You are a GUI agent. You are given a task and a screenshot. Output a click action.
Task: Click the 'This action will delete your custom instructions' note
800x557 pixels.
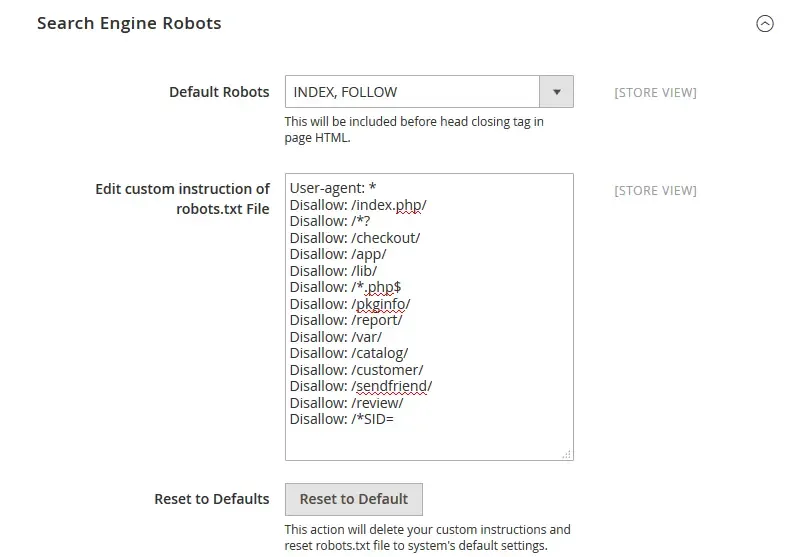428,538
